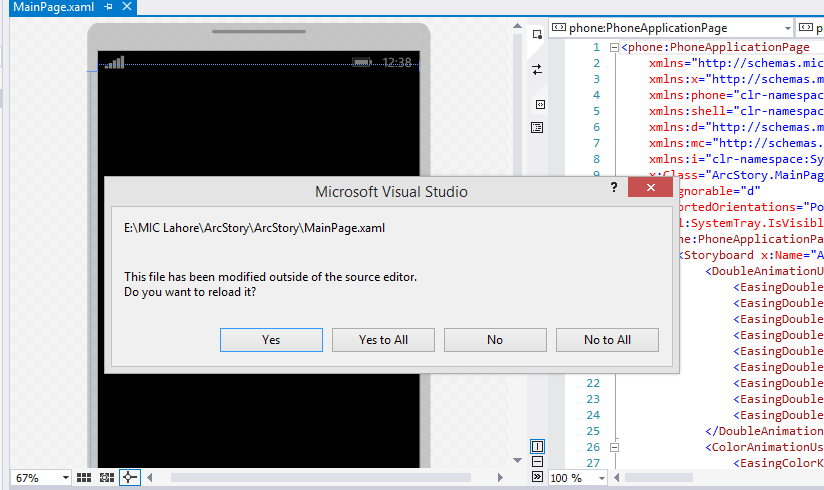824x490 pixels.
Task: Collapse the phone:PhoneApplicationPage XAML node
Action: (x=614, y=47)
